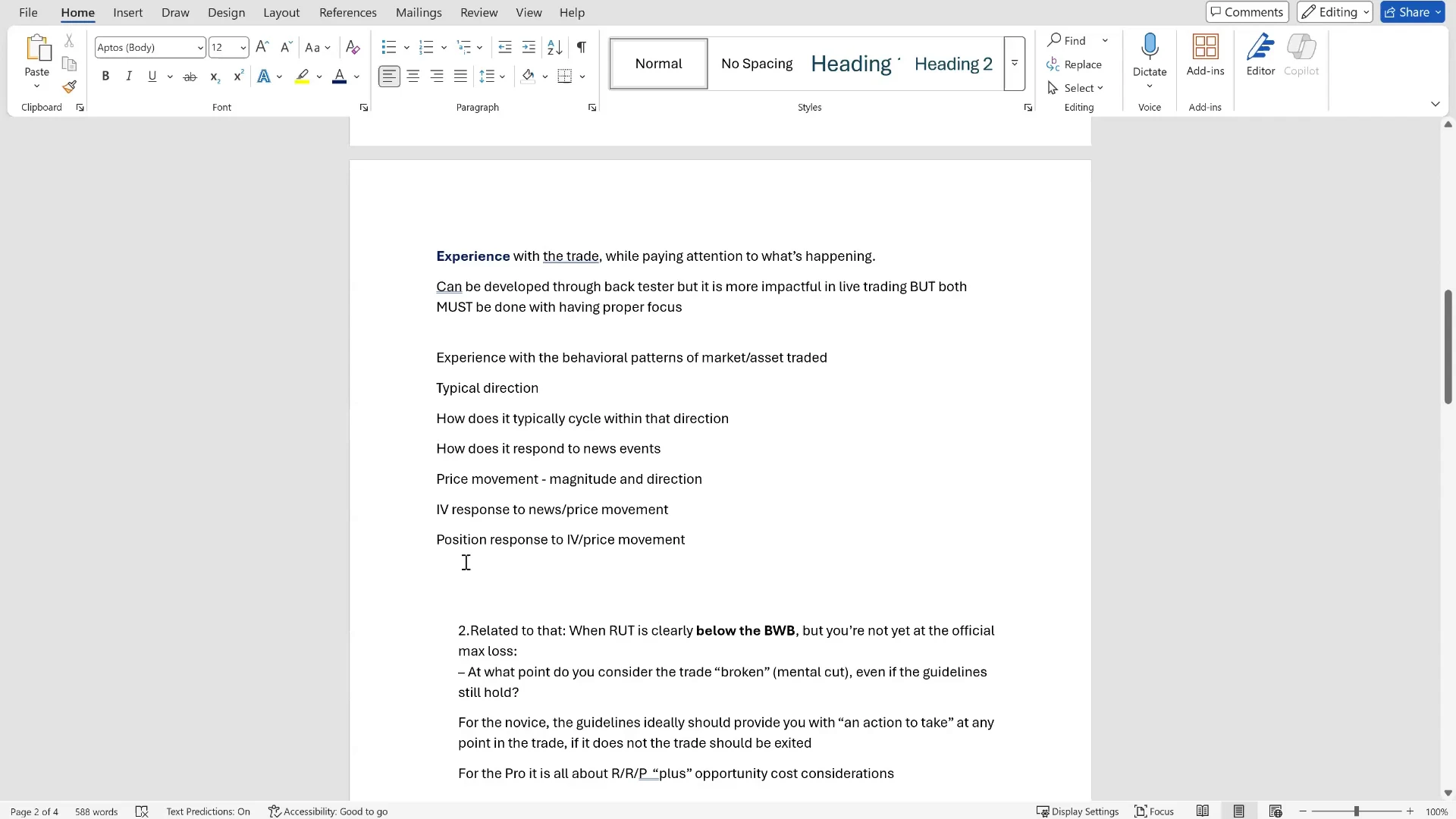Apply the current font color
Screen dimensions: 1456x819
[339, 77]
